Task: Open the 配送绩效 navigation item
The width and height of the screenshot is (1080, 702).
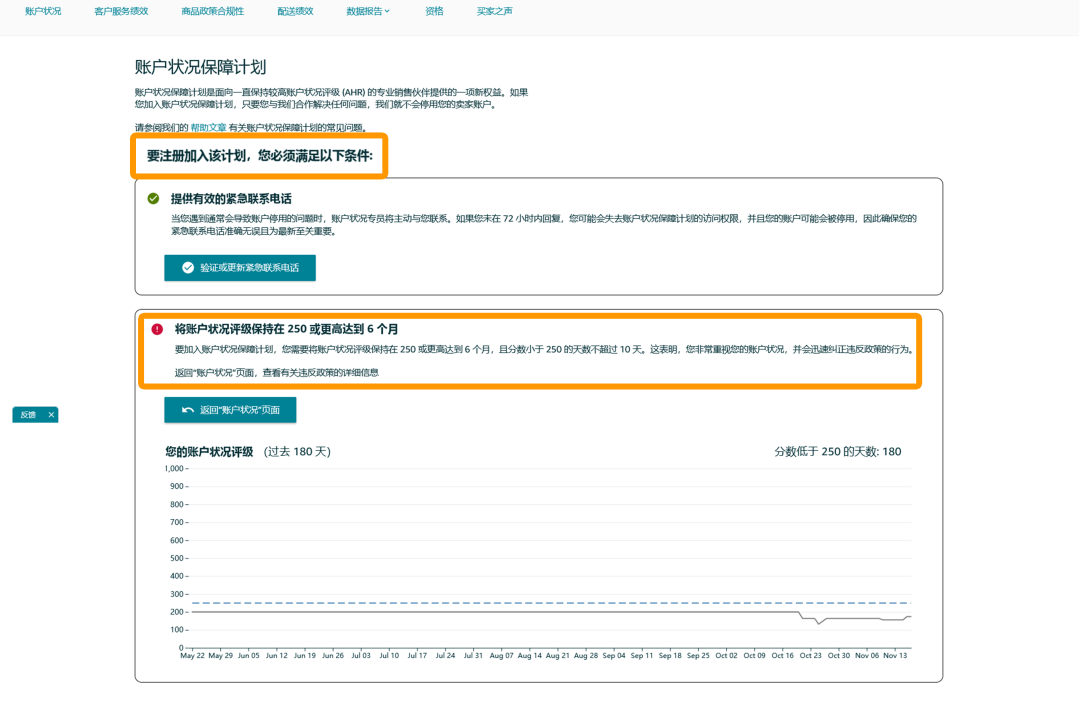Action: [x=295, y=11]
